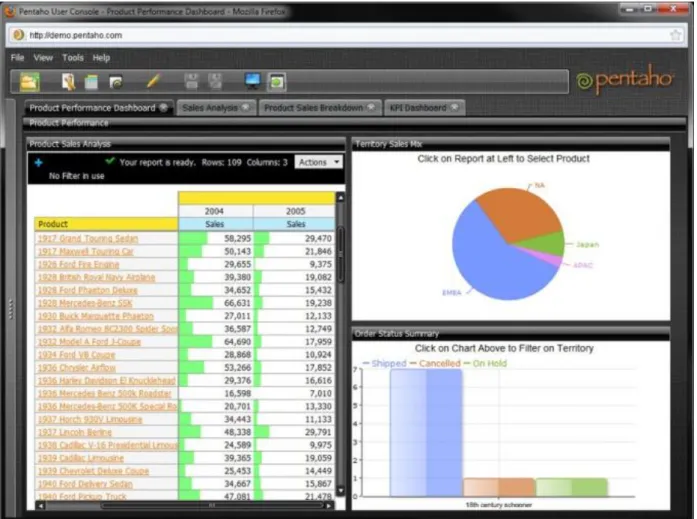697x519 pixels.
Task: Click the Product column header
Action: coord(106,224)
